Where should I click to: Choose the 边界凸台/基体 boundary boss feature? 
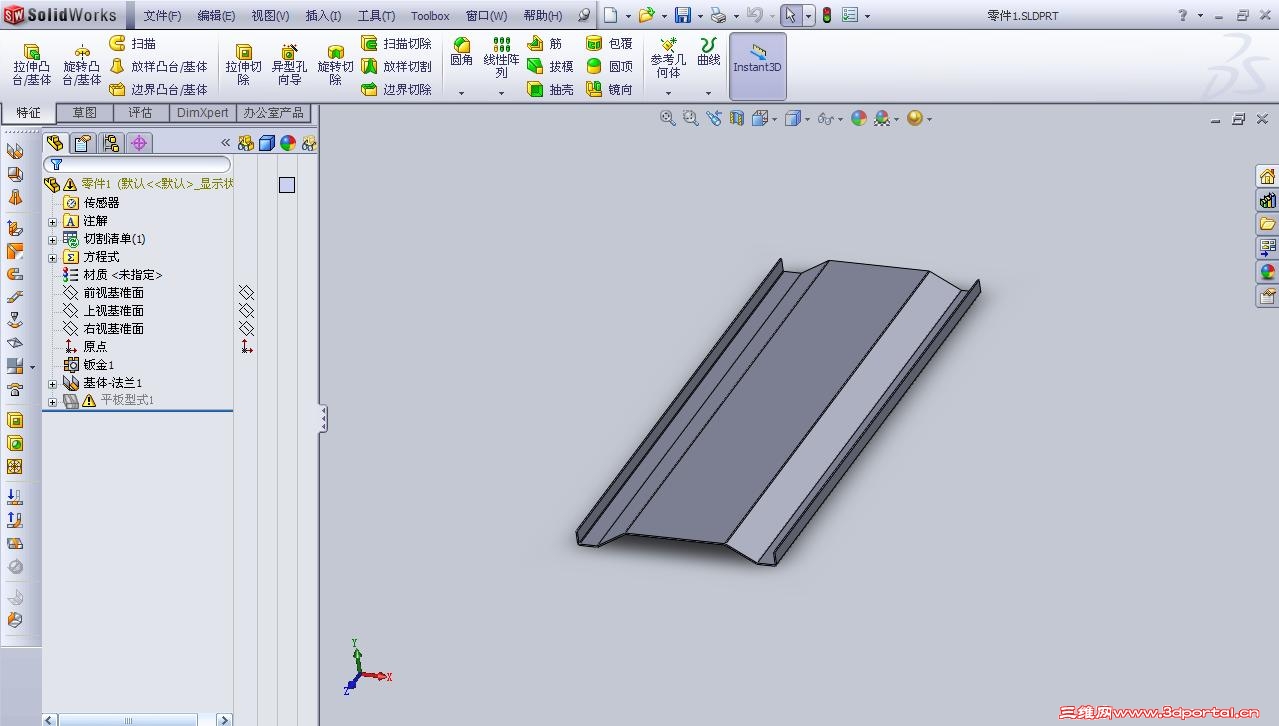point(158,89)
